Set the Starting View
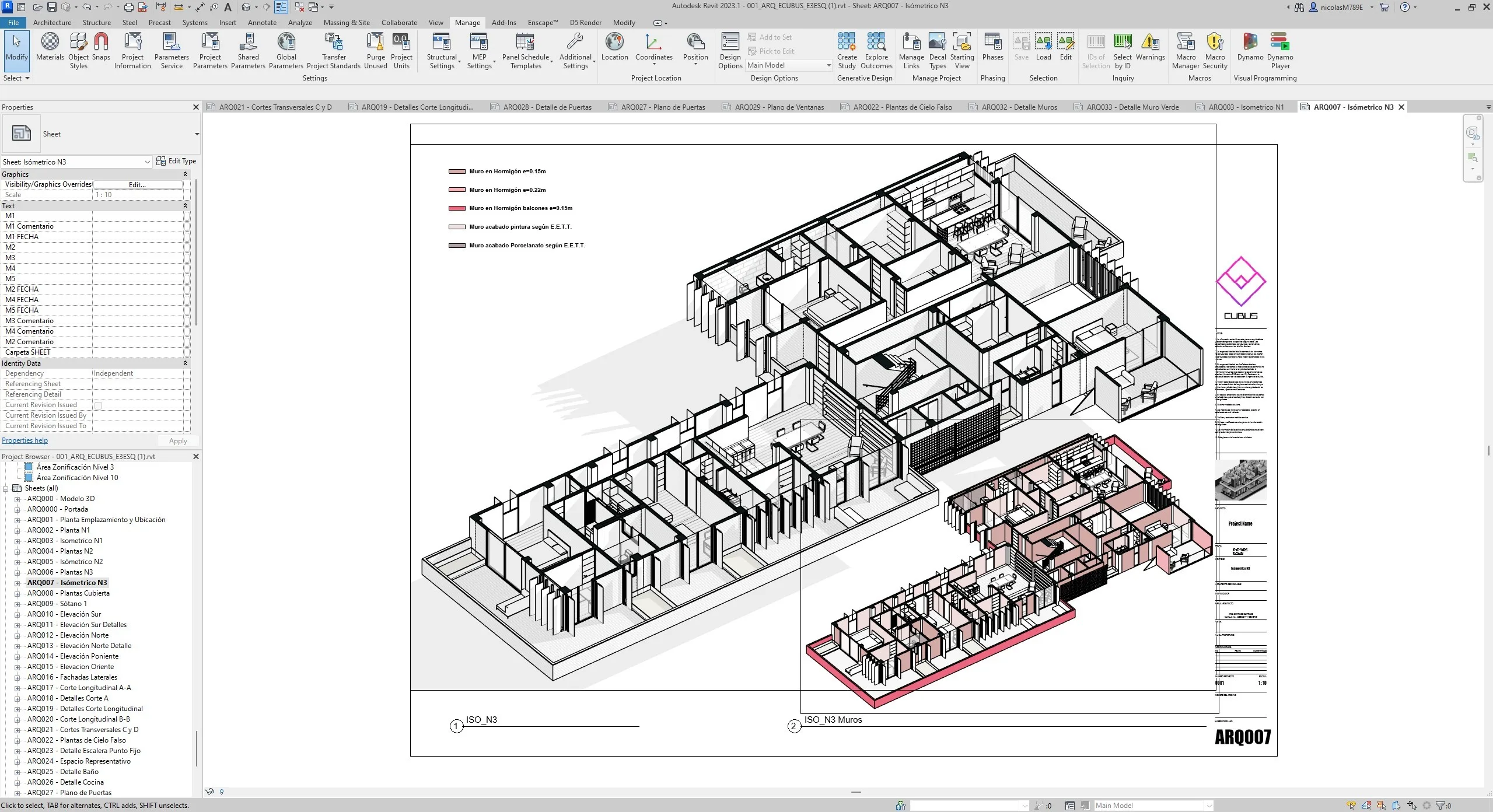 pyautogui.click(x=962, y=51)
